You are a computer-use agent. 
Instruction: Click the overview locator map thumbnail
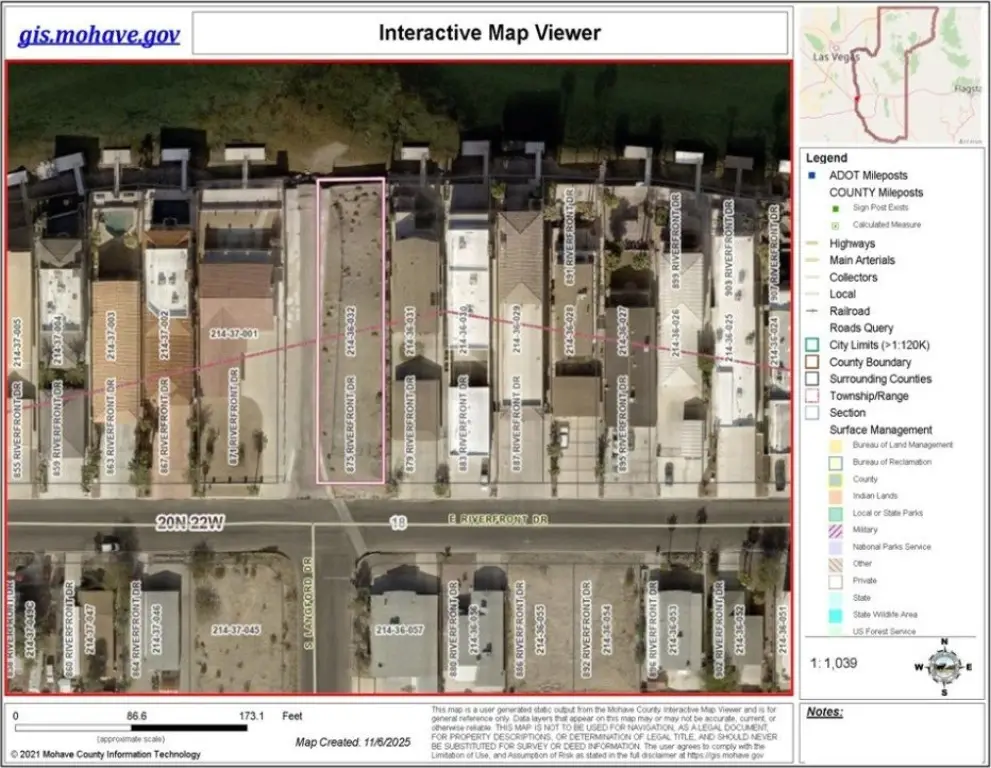point(892,75)
